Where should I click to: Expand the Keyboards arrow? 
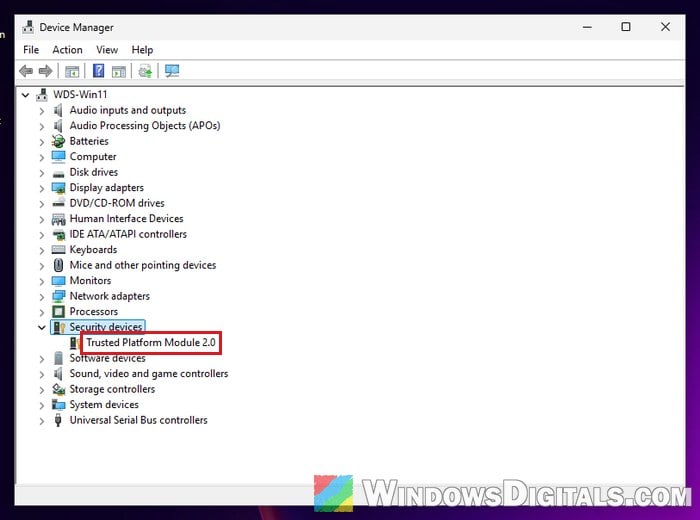click(42, 250)
